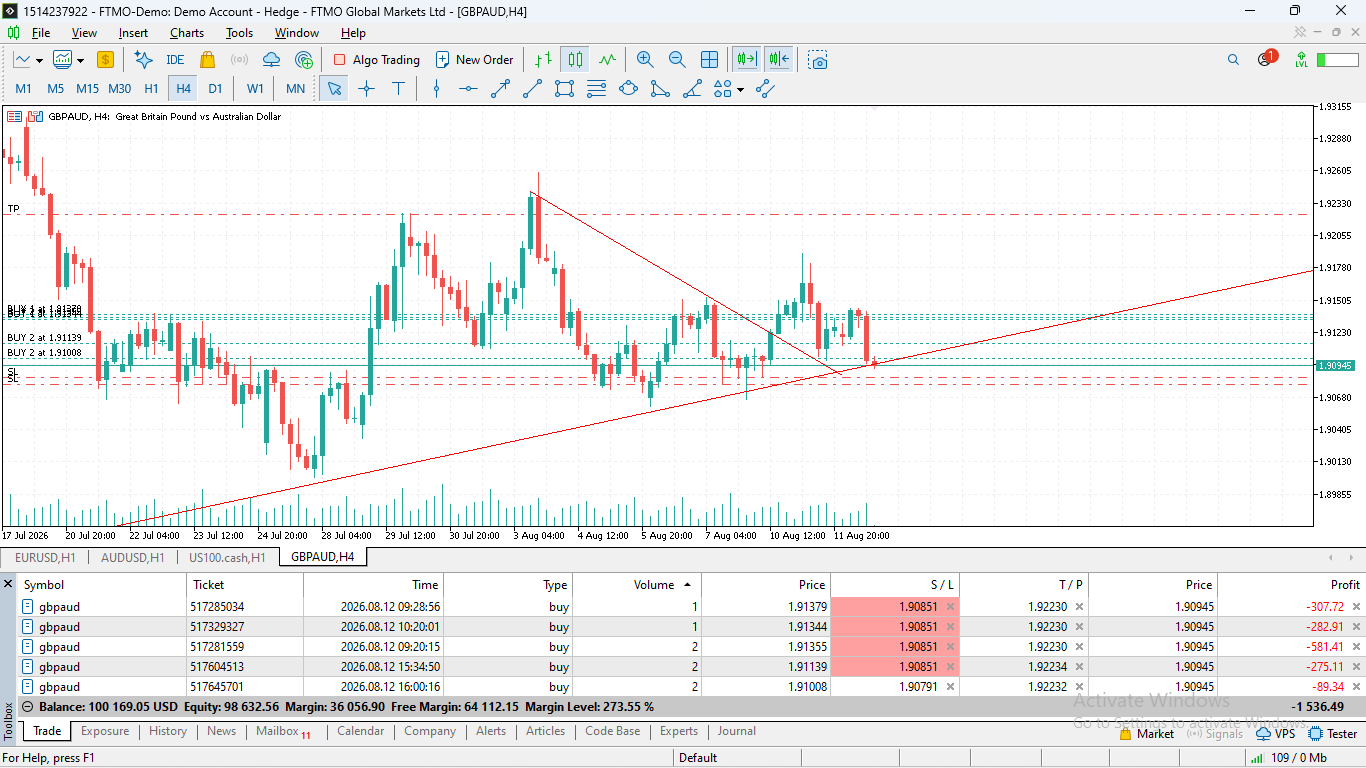Toggle Algo Trading on
The width and height of the screenshot is (1366, 768).
376,60
